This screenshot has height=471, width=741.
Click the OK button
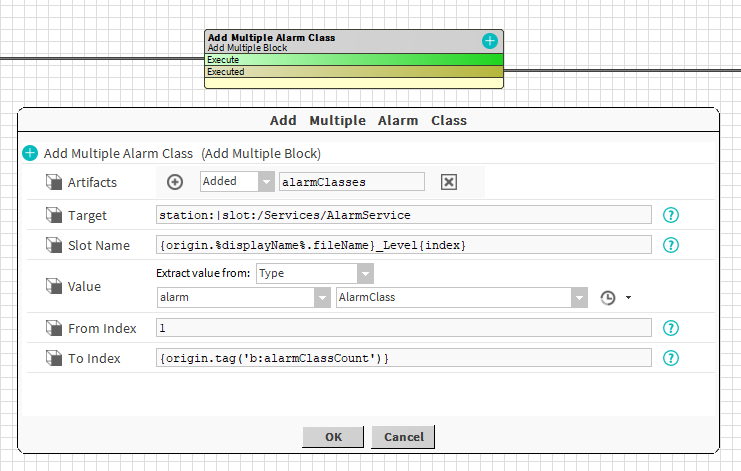click(x=333, y=437)
